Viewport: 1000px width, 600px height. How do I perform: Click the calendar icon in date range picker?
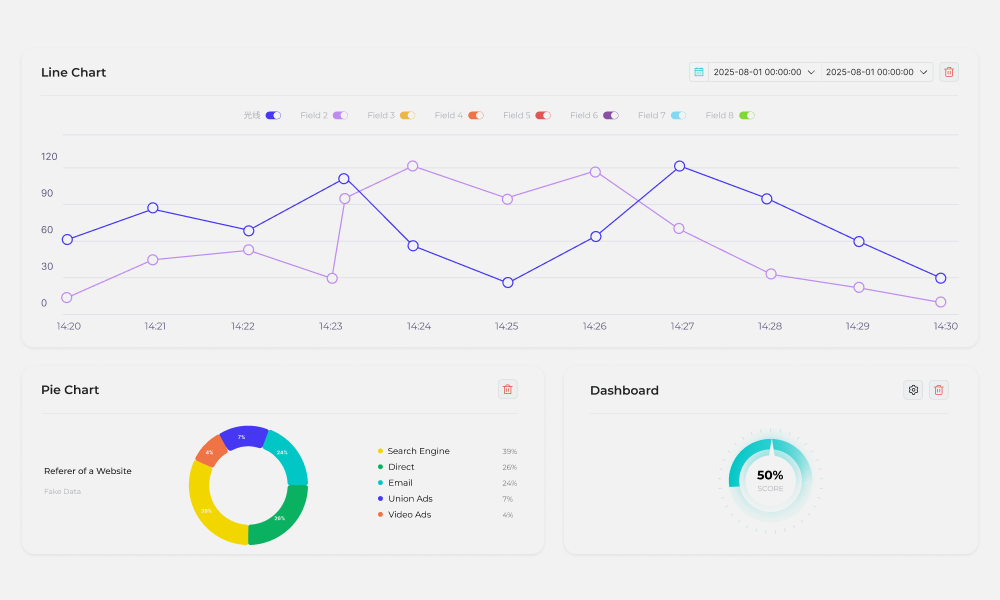point(699,72)
